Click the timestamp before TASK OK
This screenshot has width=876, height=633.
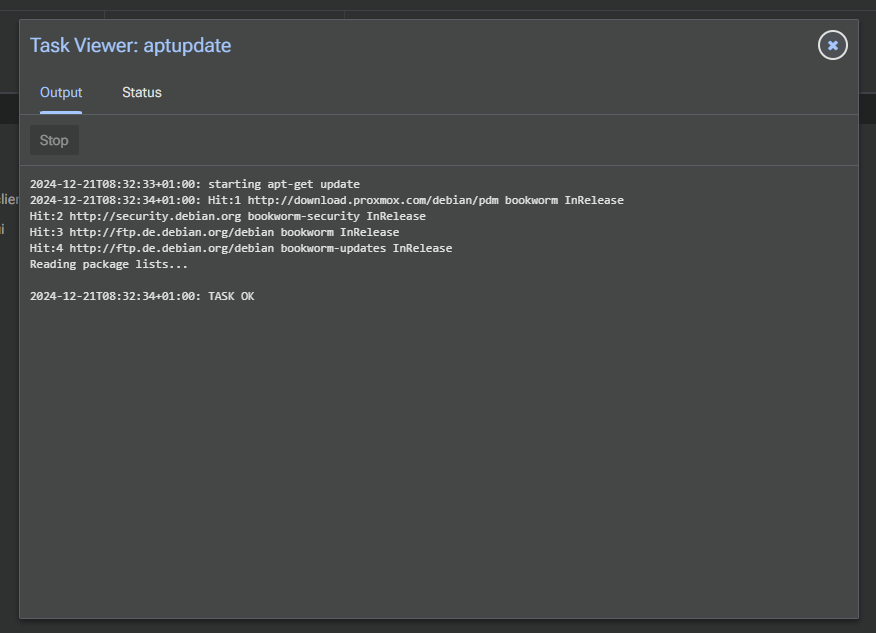(115, 296)
